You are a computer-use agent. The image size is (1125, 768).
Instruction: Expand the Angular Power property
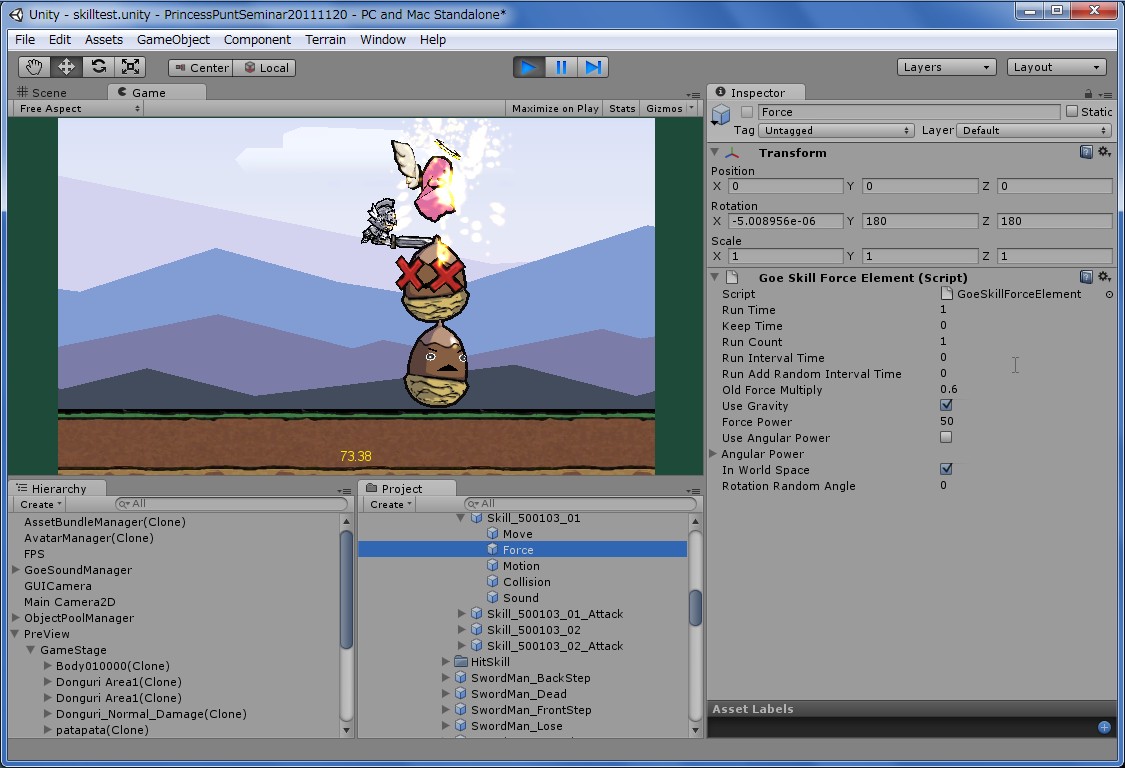(713, 454)
